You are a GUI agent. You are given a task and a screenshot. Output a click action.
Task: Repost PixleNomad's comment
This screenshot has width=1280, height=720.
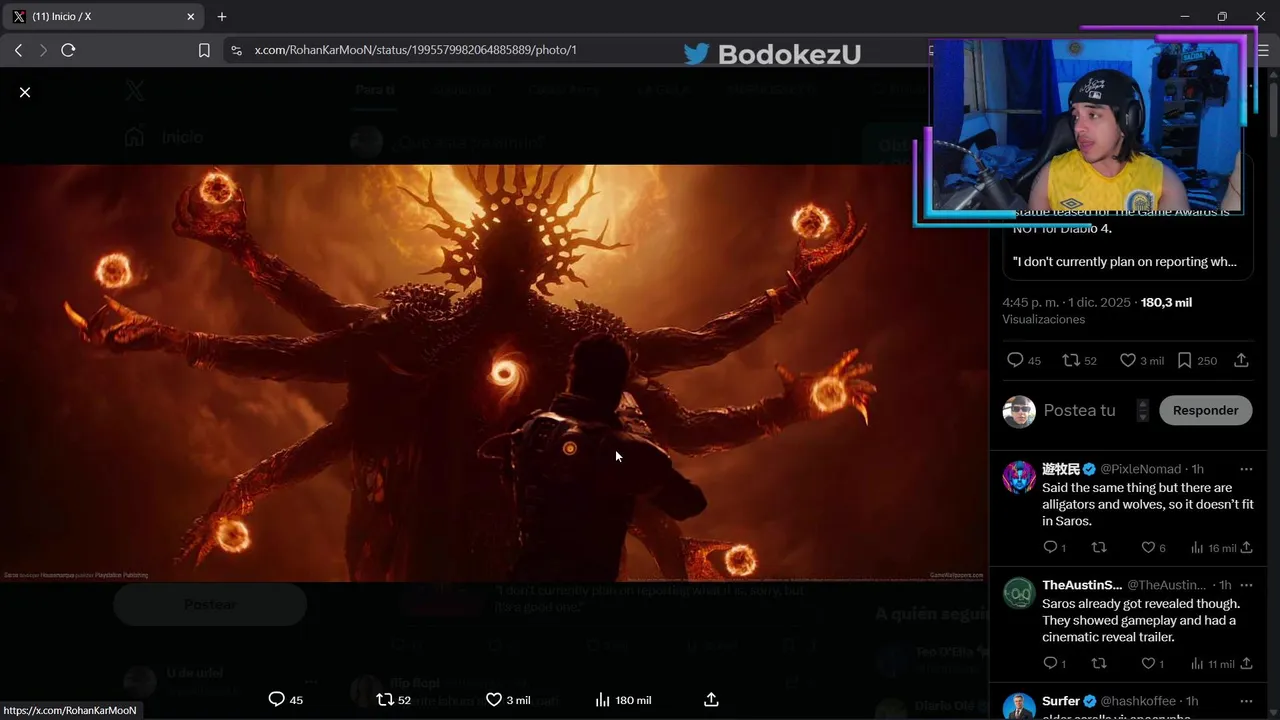point(1099,547)
